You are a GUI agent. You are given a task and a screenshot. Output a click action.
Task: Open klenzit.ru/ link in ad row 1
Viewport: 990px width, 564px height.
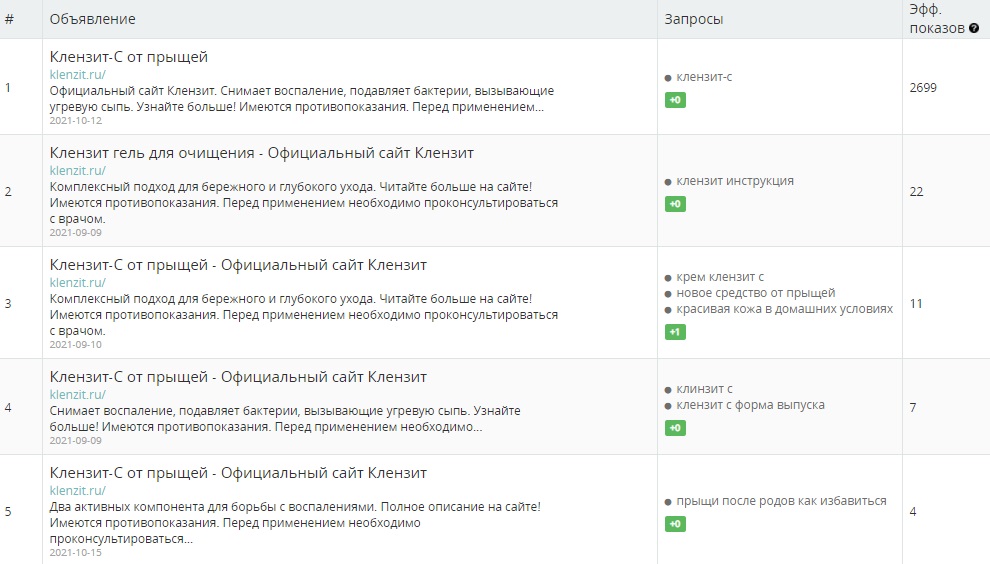pyautogui.click(x=77, y=75)
